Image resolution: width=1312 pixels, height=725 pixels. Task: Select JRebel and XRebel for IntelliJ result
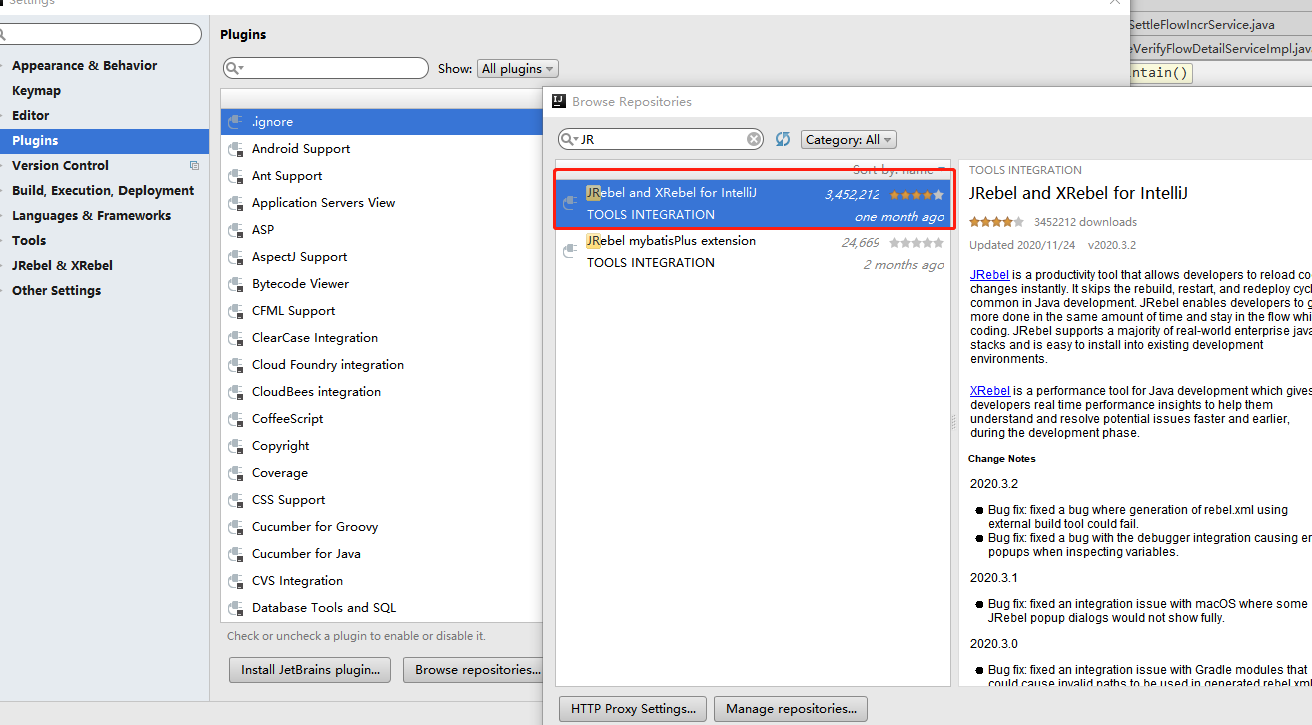click(x=753, y=204)
